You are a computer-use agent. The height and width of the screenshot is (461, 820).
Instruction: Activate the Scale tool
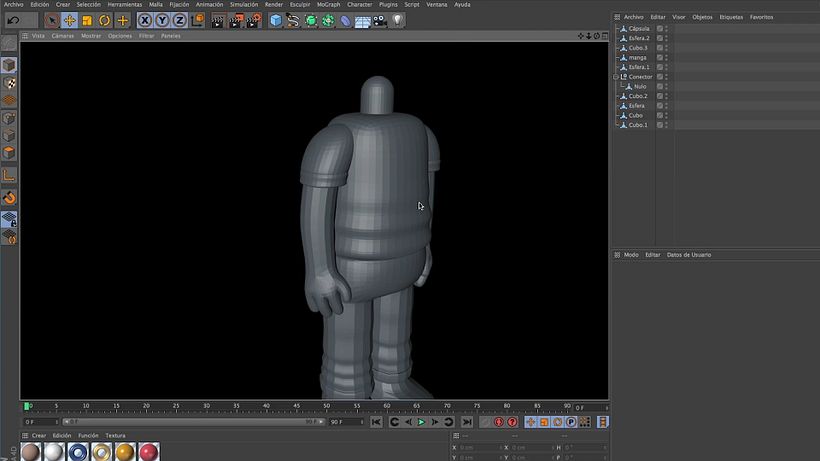coord(87,20)
